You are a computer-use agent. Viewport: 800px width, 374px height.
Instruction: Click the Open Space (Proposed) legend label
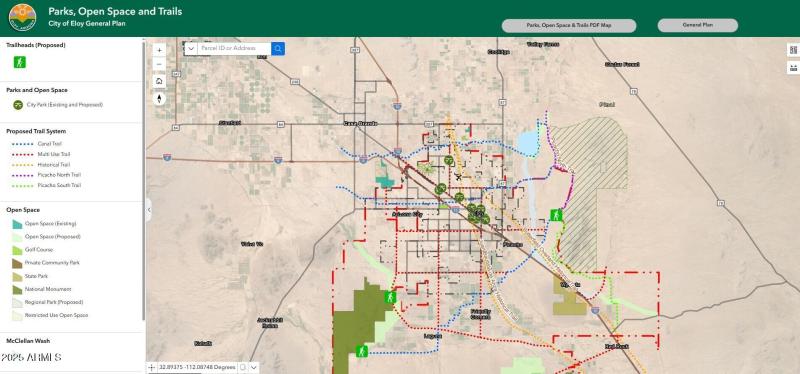[x=53, y=237]
